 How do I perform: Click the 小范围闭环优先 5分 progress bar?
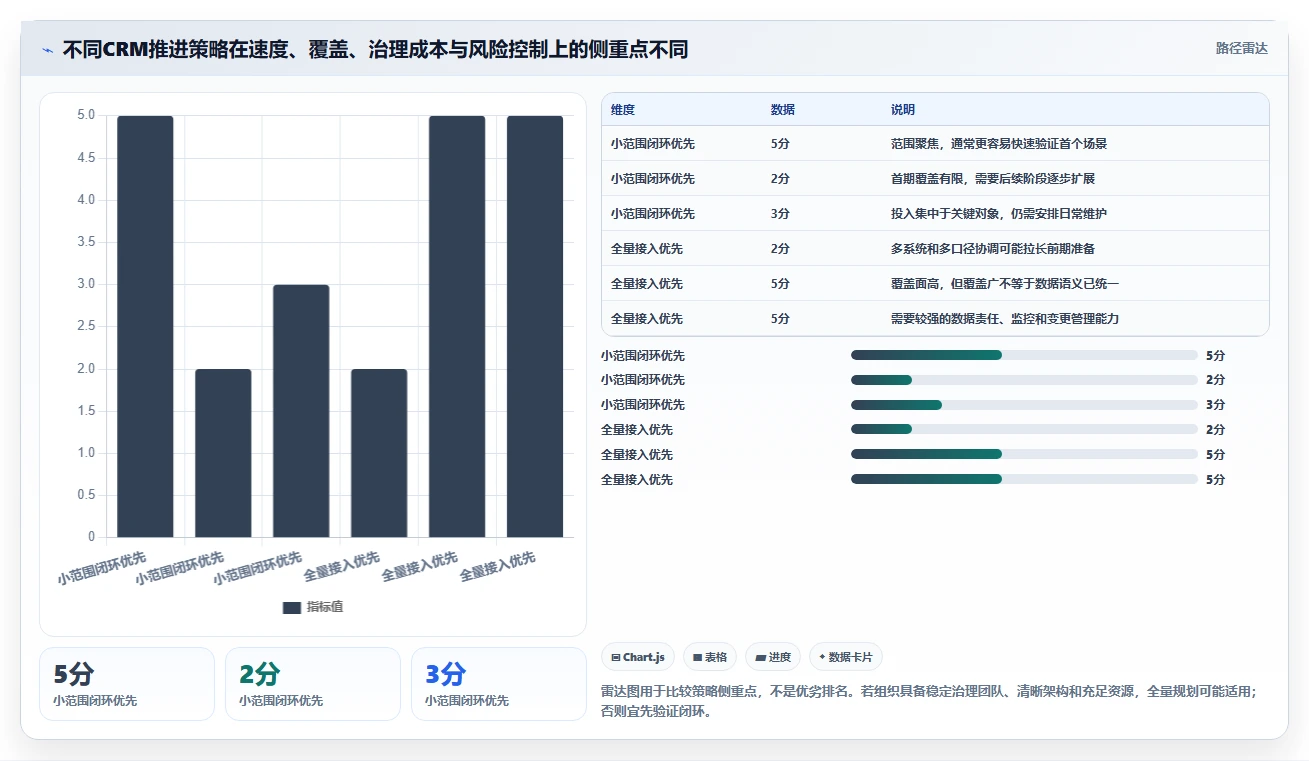click(x=1024, y=355)
